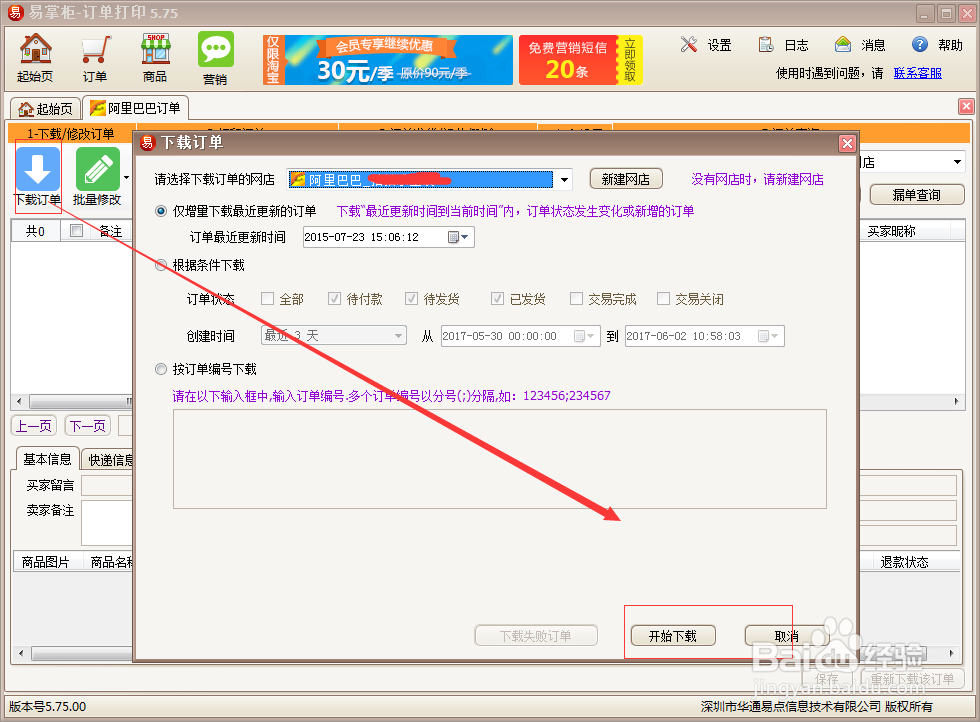This screenshot has height=722, width=980.
Task: Select 按订单编号下载 radio option
Action: tap(161, 369)
